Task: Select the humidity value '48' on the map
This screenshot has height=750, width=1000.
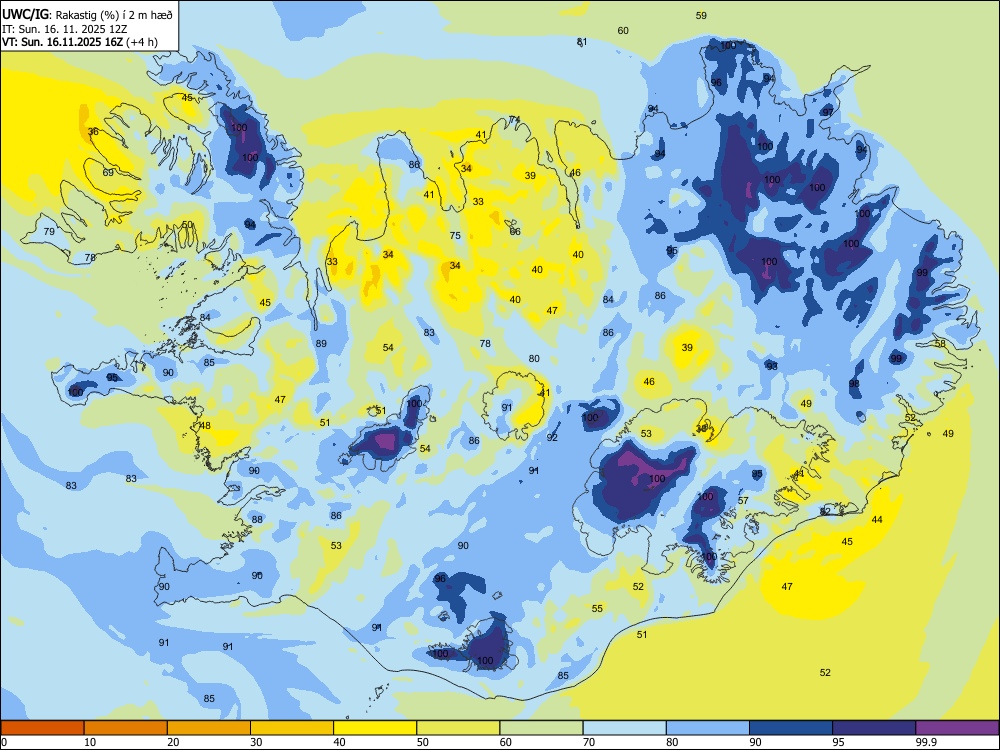Action: point(205,425)
